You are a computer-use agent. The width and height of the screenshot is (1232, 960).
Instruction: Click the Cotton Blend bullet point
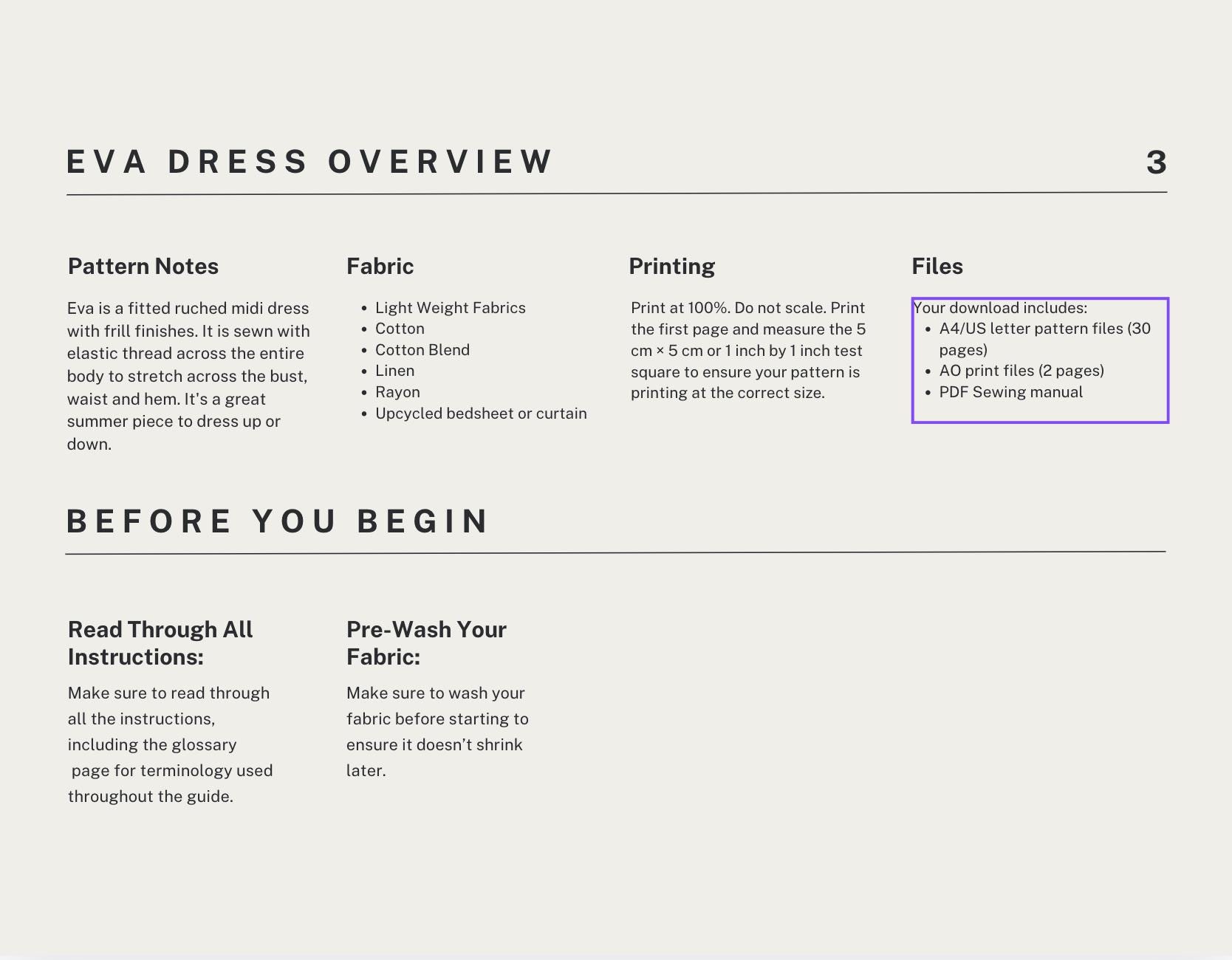[x=422, y=350]
